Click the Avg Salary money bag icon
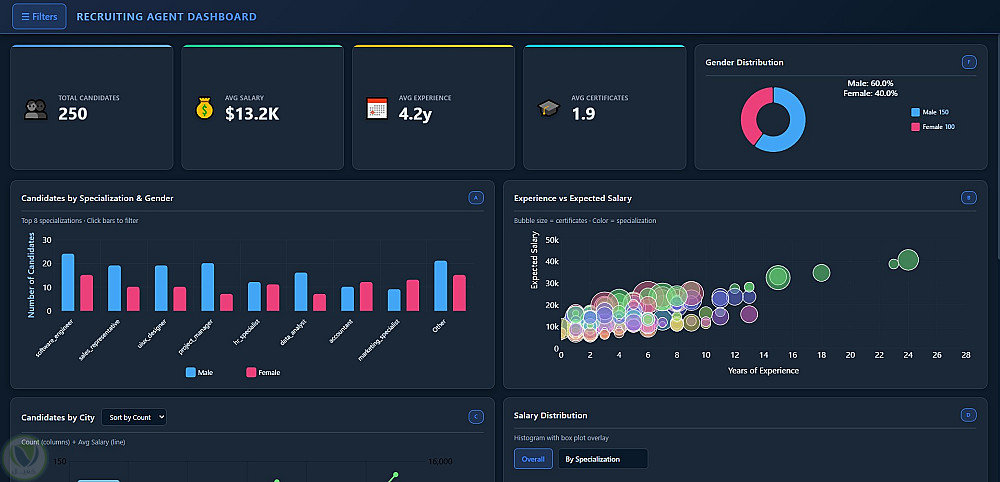The width and height of the screenshot is (1000, 482). coord(204,108)
